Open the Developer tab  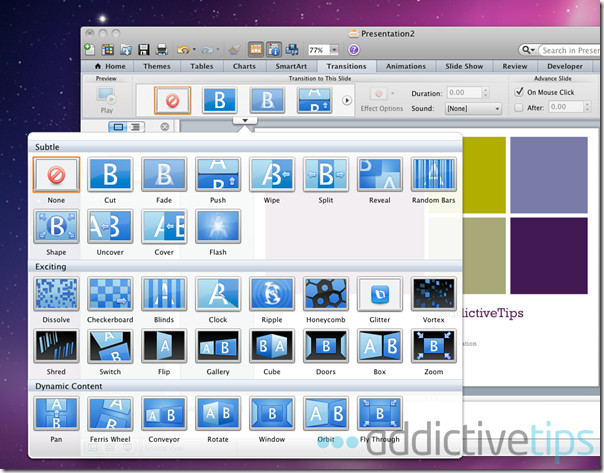point(565,66)
